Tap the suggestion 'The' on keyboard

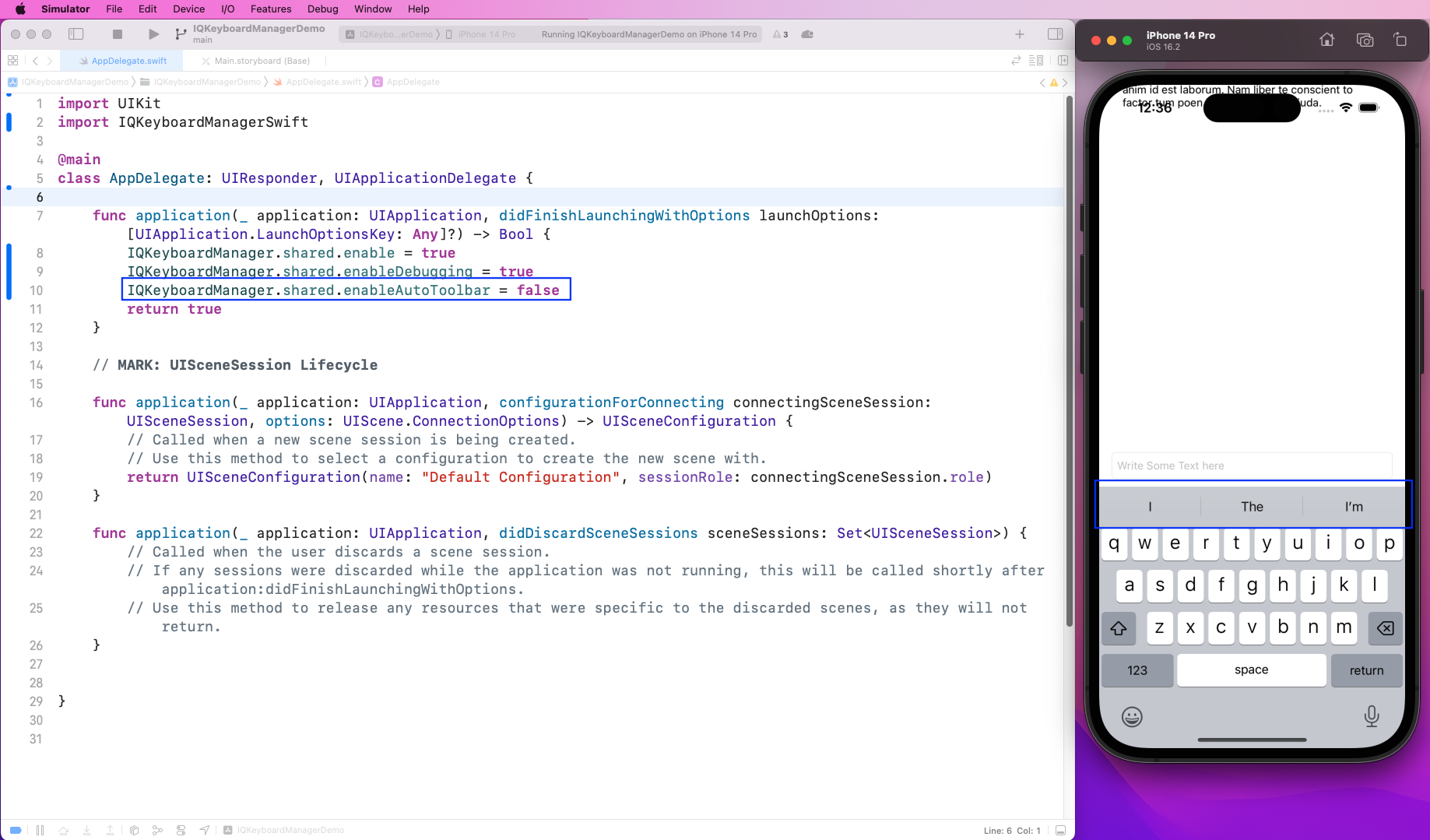1252,507
